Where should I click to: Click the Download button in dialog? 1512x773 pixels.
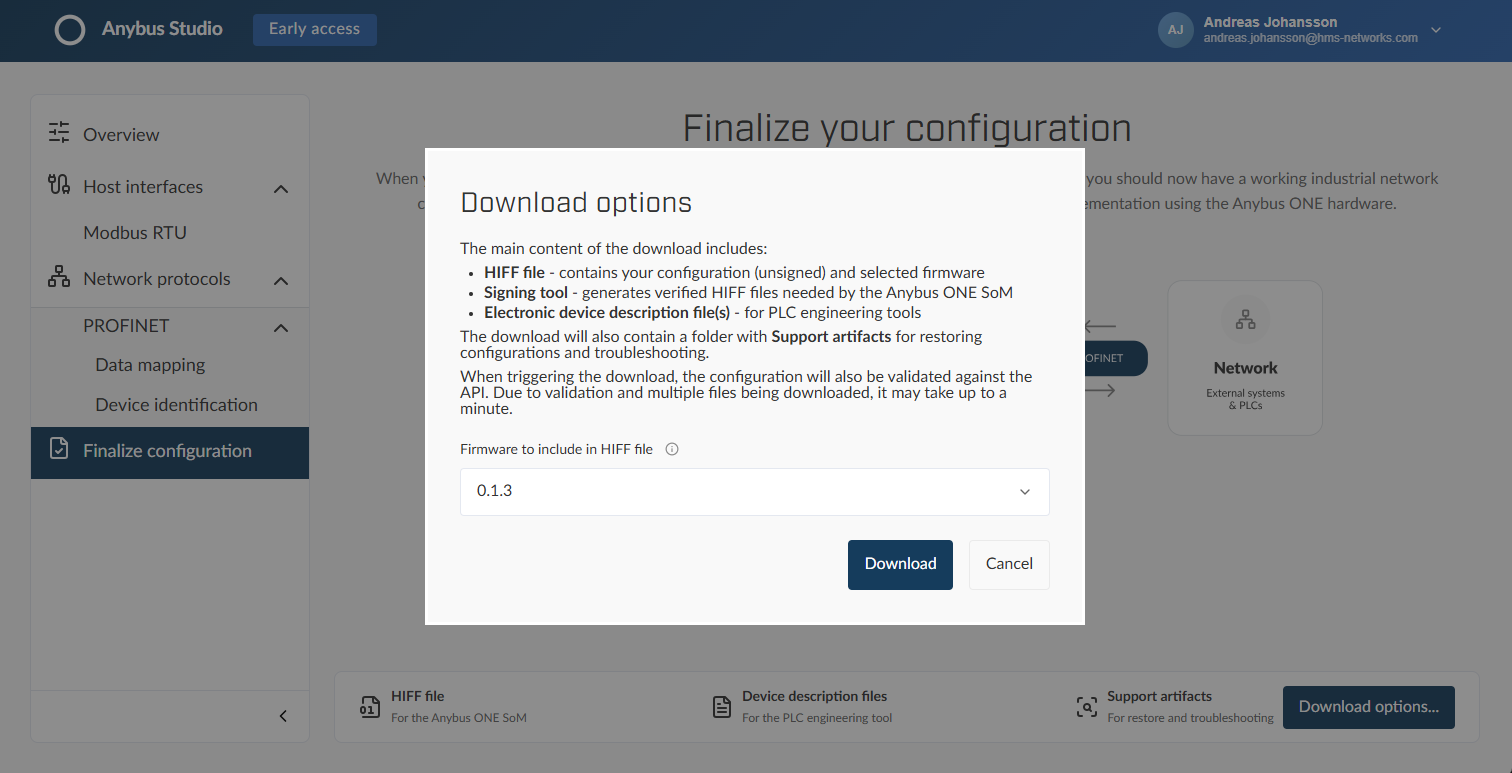point(900,564)
